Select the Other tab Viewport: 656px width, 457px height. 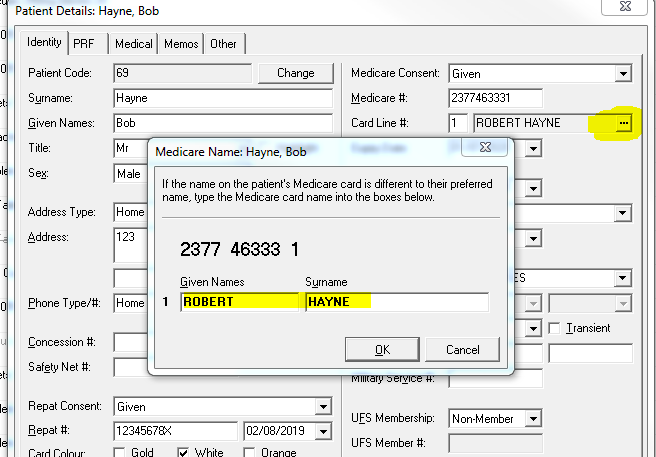[x=224, y=44]
